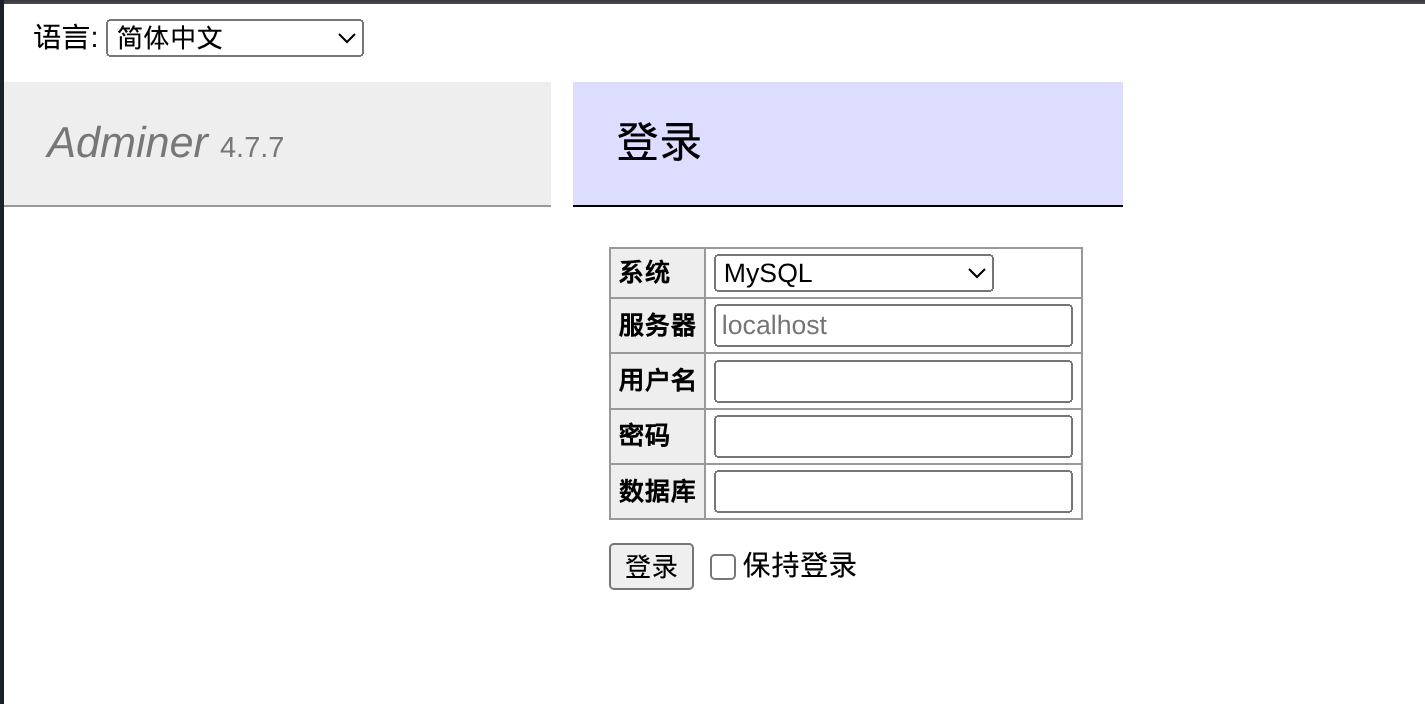The width and height of the screenshot is (1425, 704).
Task: Click the chevron arrow beside 简体中文
Action: [x=347, y=39]
